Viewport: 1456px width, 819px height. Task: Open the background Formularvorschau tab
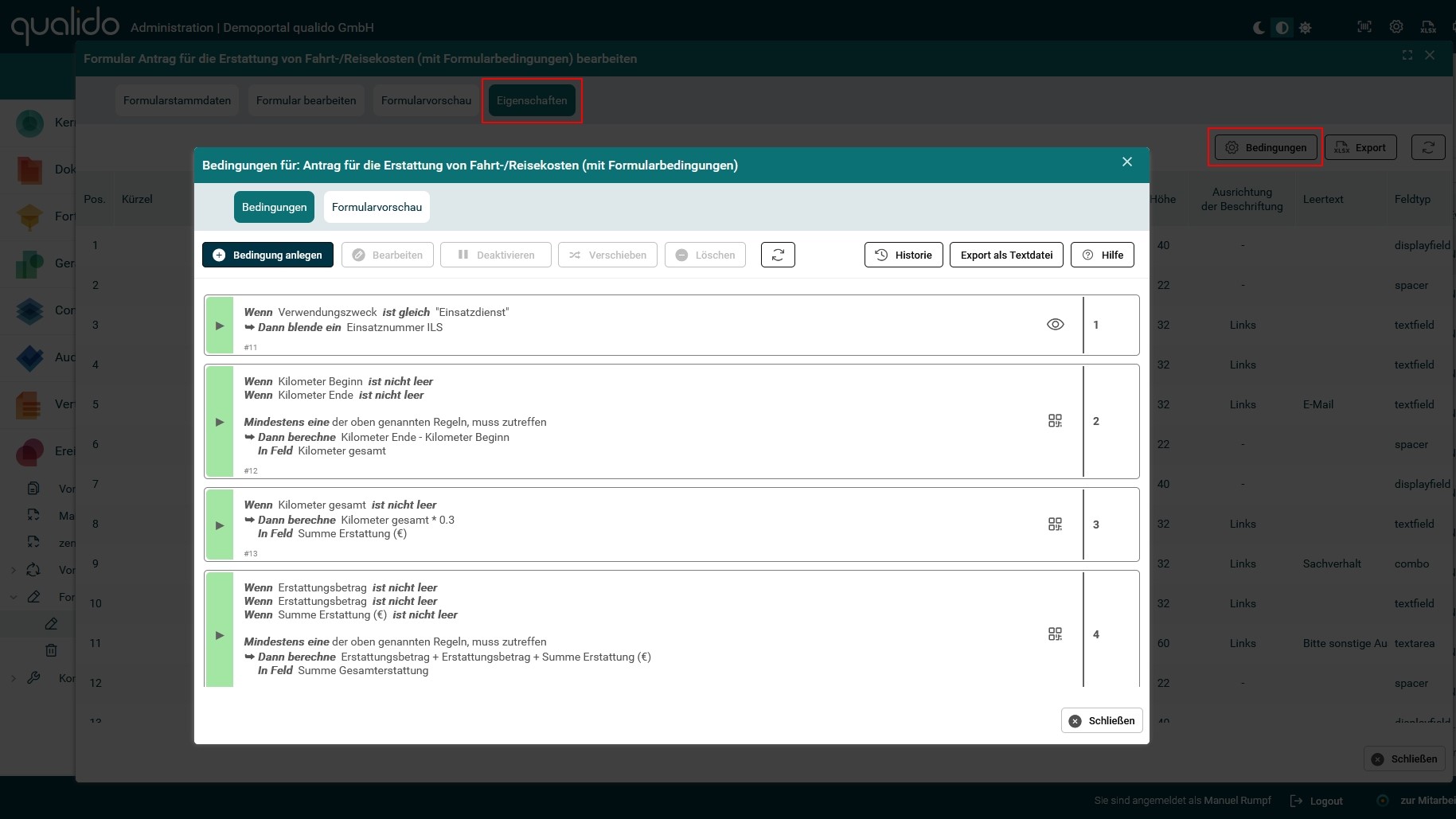coord(426,100)
